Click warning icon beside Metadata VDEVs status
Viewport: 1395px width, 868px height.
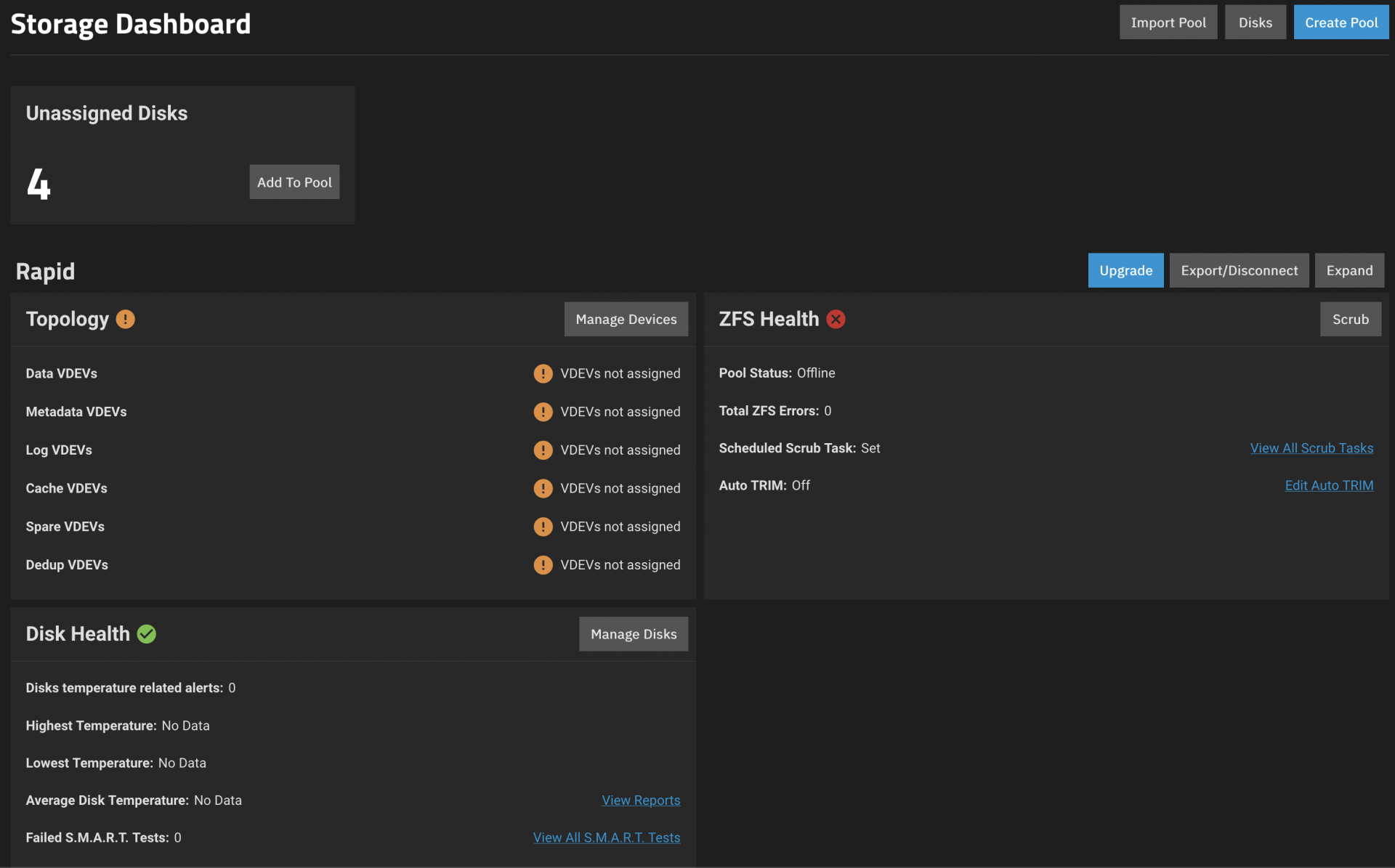pos(543,412)
